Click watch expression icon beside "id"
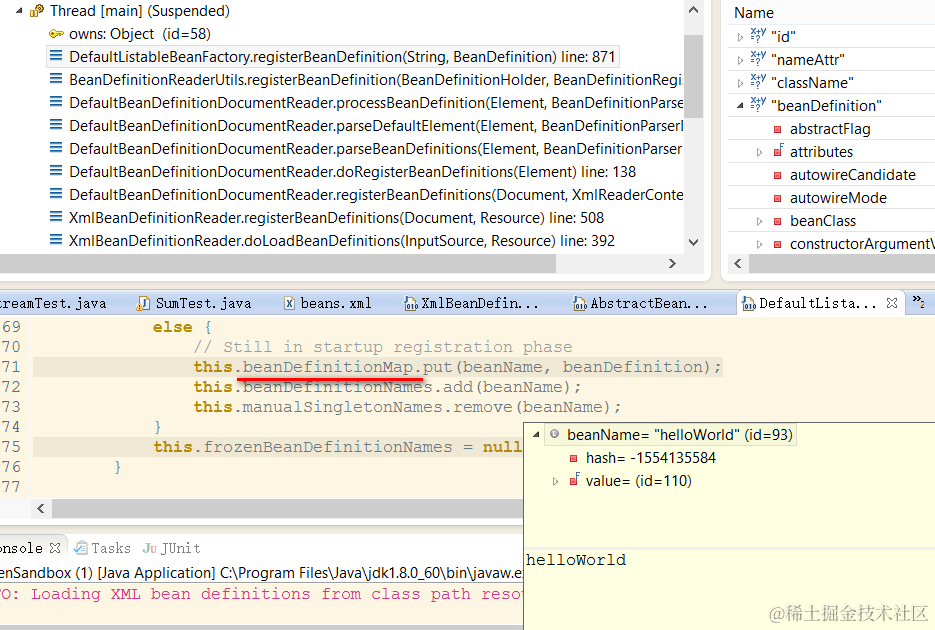 click(758, 35)
